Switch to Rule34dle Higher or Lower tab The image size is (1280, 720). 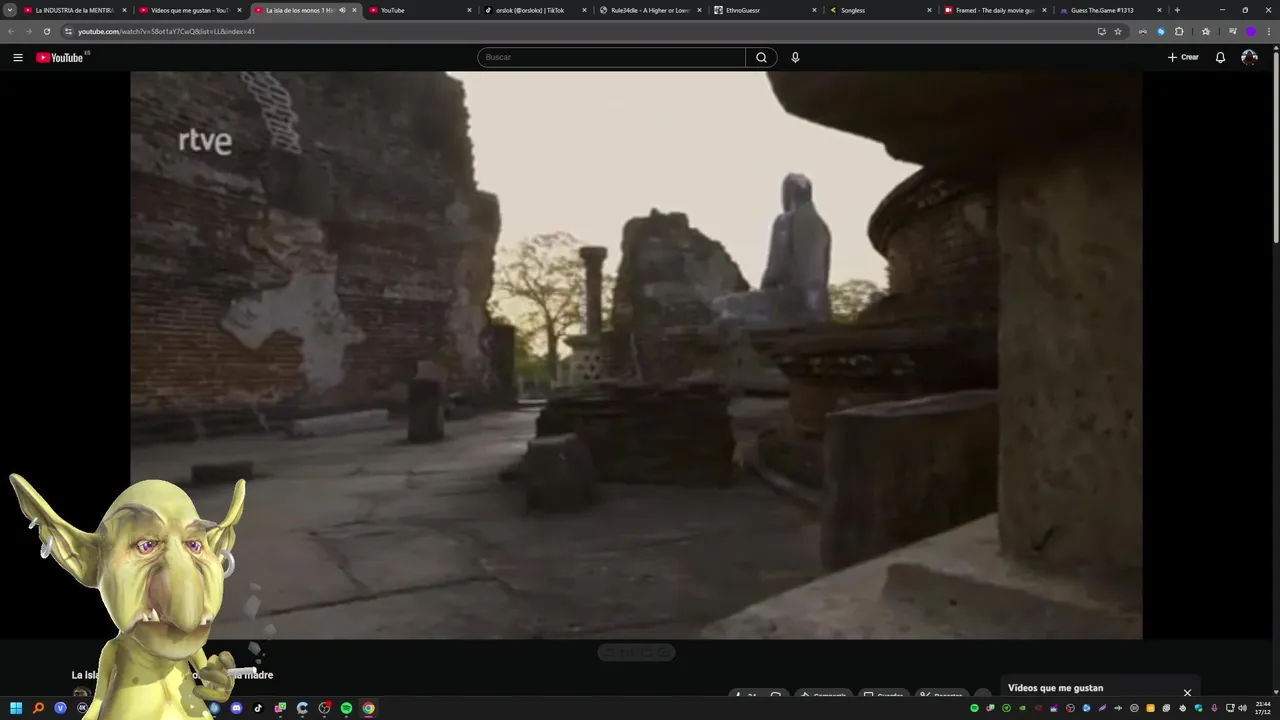click(x=650, y=10)
